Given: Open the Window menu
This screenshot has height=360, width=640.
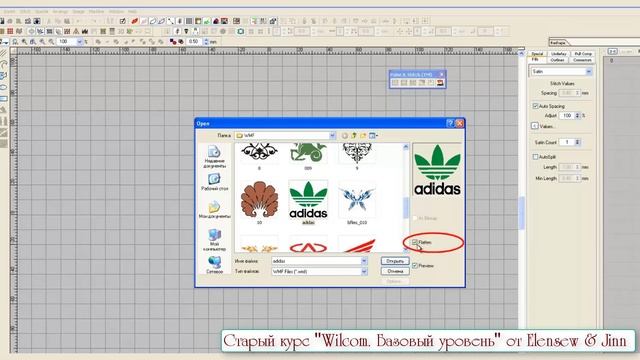Looking at the screenshot, I should click(x=116, y=12).
